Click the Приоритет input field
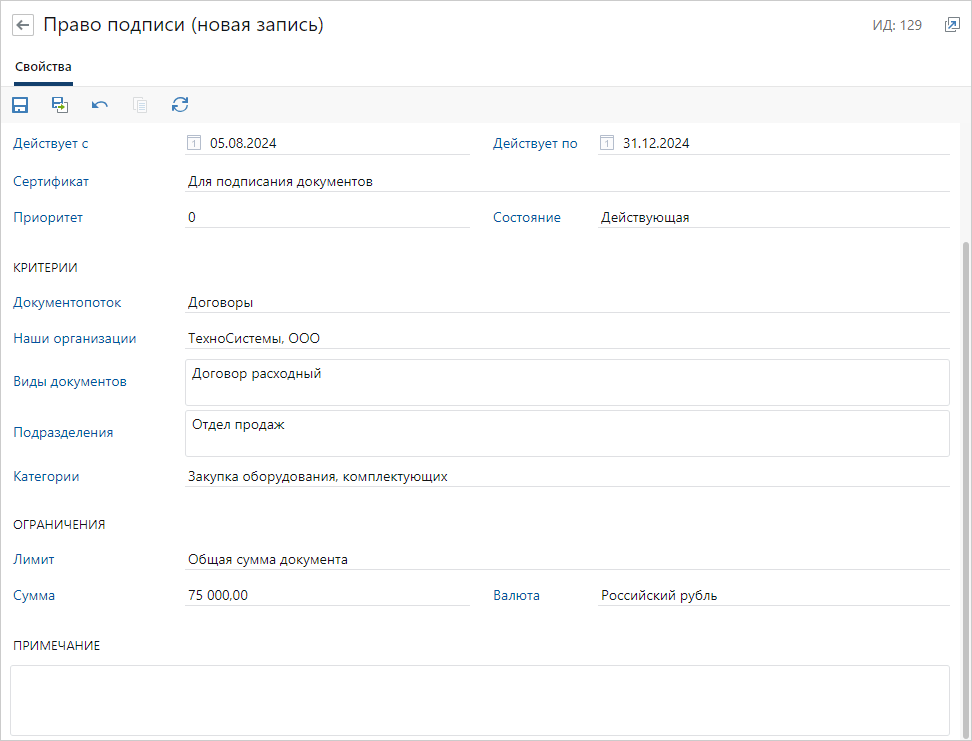This screenshot has width=972, height=741. pyautogui.click(x=326, y=217)
